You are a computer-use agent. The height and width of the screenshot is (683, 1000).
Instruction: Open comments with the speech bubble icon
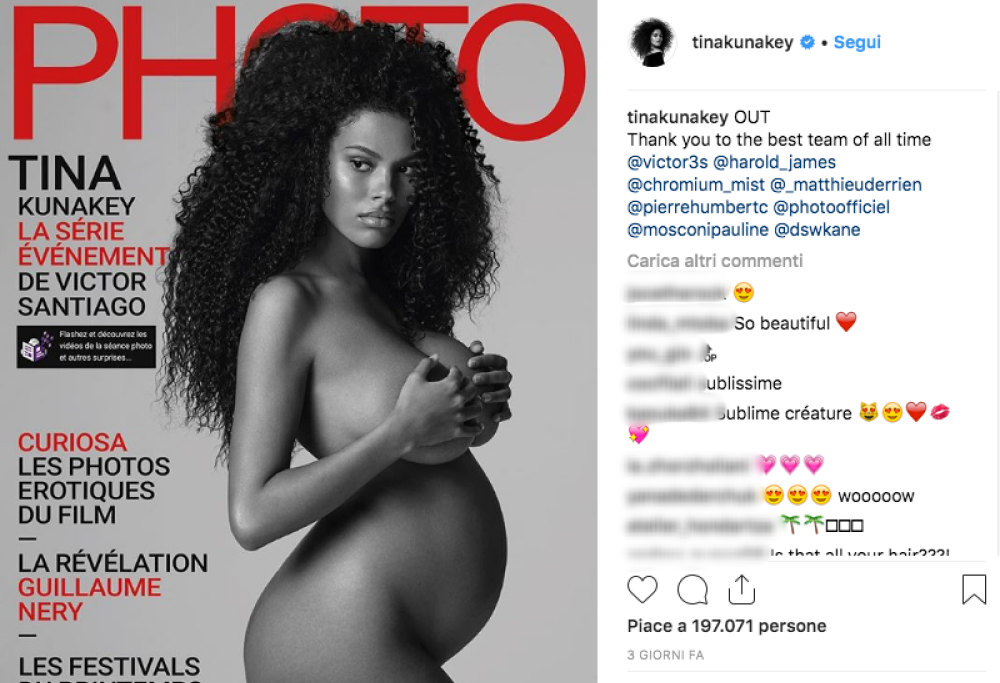[693, 589]
